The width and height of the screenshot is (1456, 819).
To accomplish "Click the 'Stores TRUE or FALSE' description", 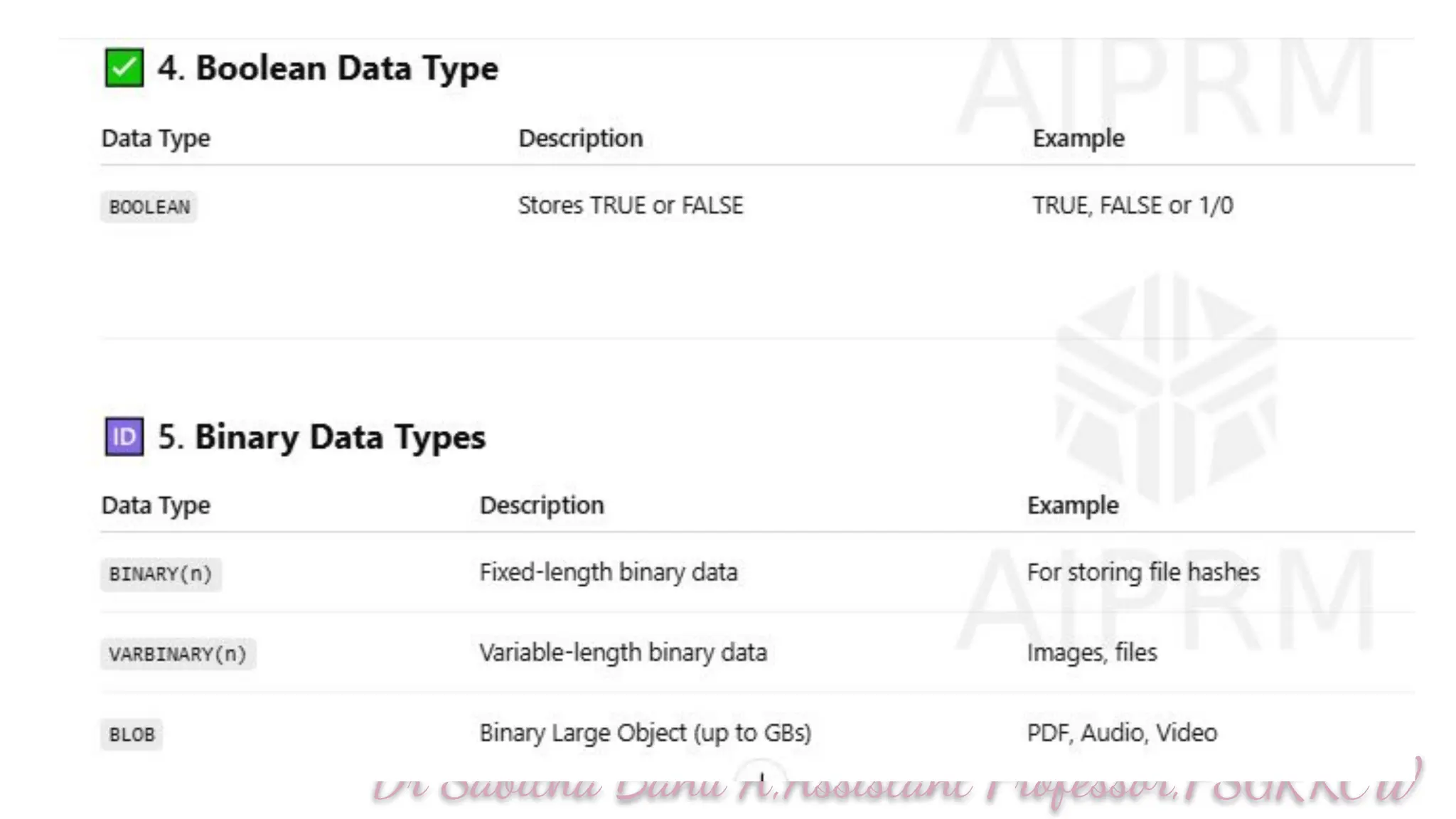I will [630, 205].
